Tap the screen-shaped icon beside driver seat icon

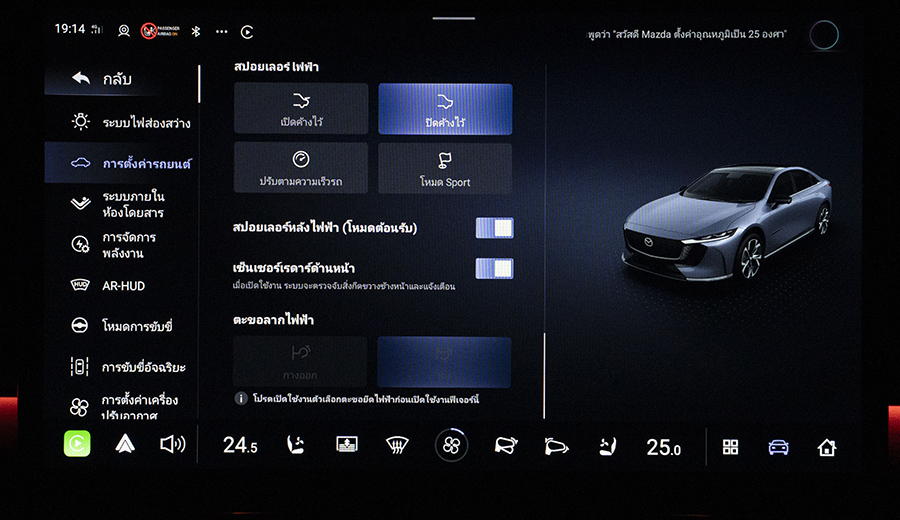(347, 444)
